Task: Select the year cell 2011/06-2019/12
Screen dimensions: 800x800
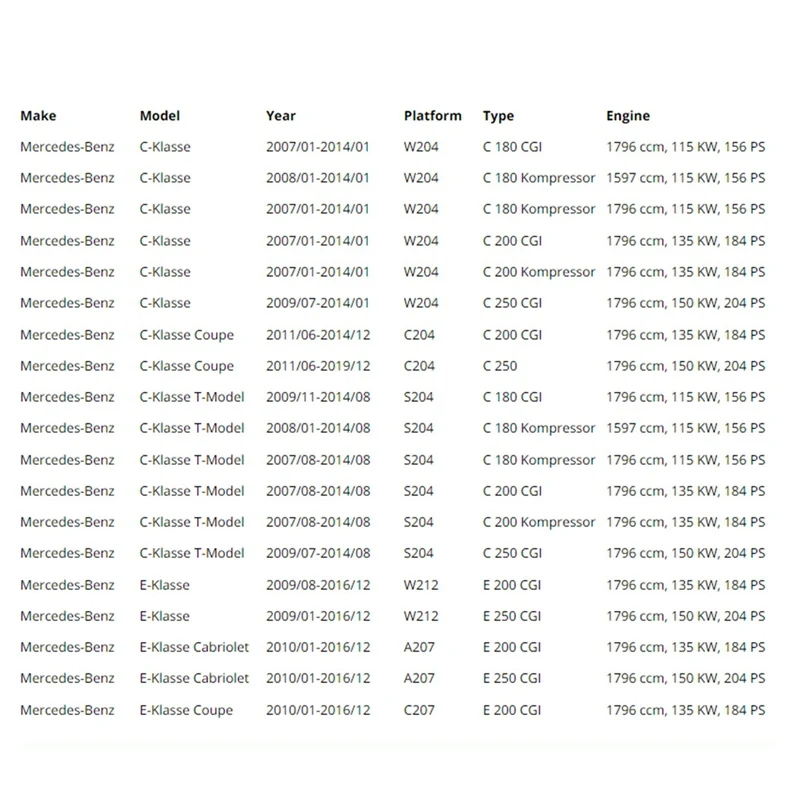Action: pos(318,366)
